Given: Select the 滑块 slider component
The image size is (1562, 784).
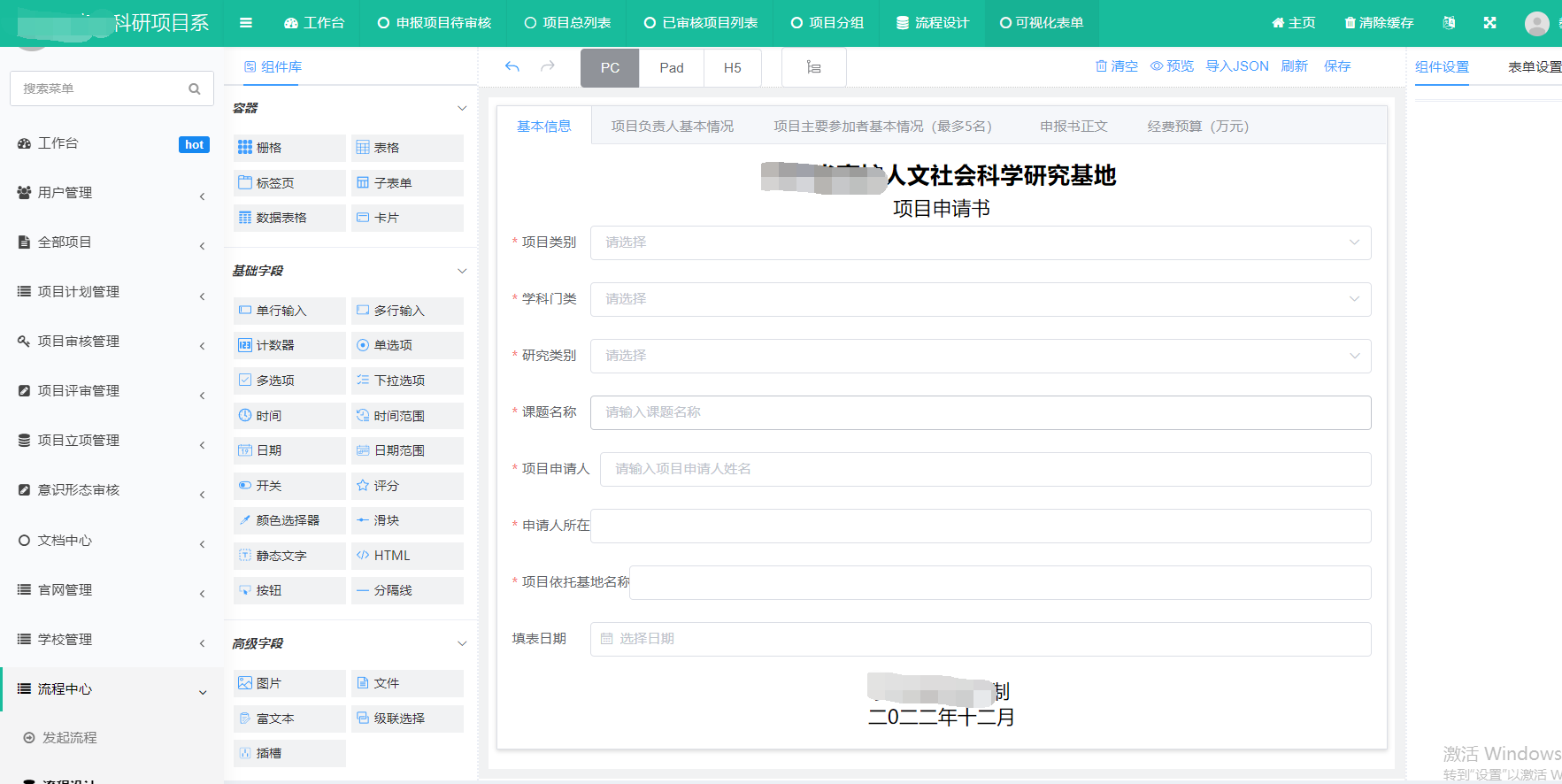Looking at the screenshot, I should [x=407, y=520].
